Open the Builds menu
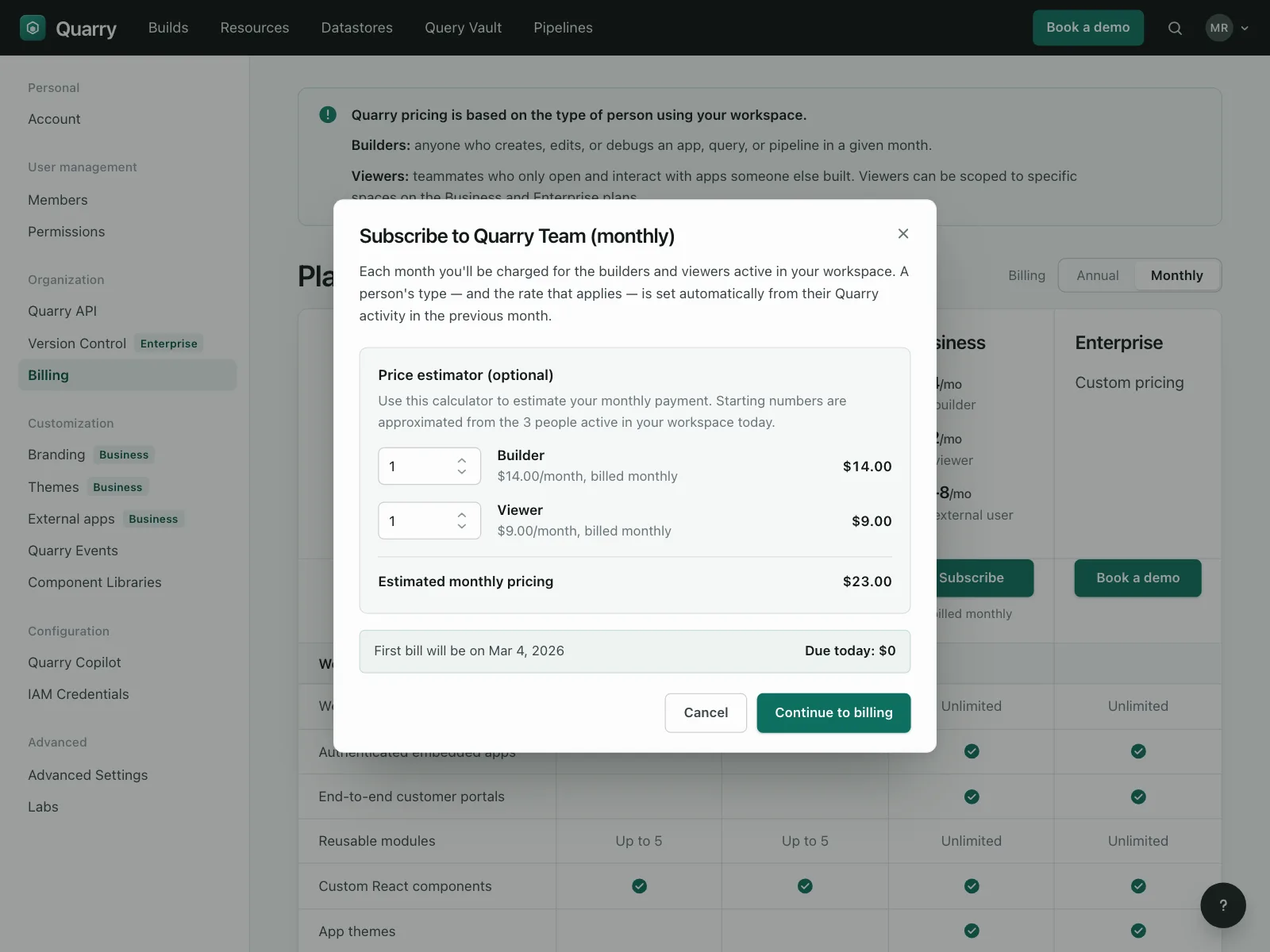The height and width of the screenshot is (952, 1270). point(168,28)
